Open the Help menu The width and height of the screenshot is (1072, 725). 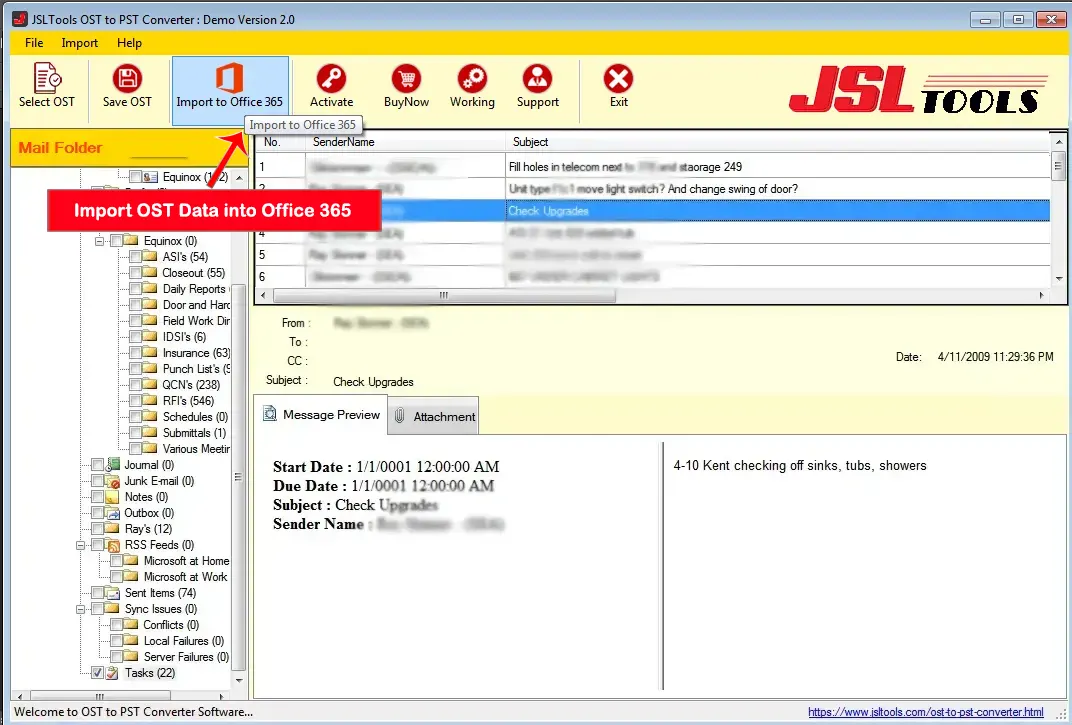tap(129, 43)
